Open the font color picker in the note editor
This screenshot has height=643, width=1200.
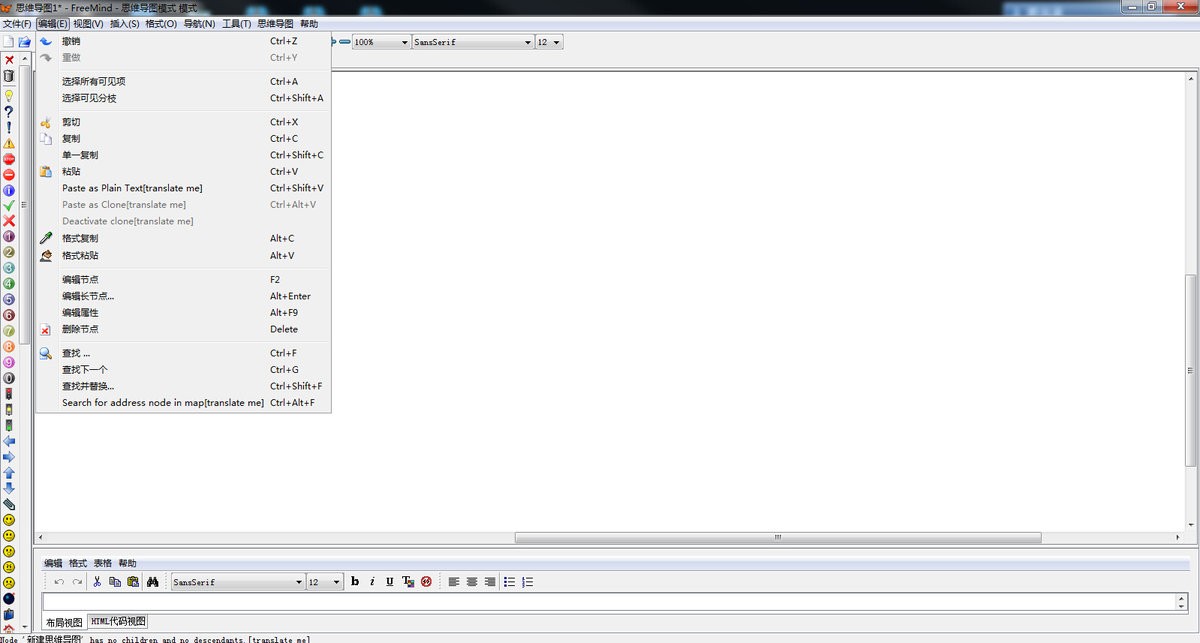pos(407,581)
